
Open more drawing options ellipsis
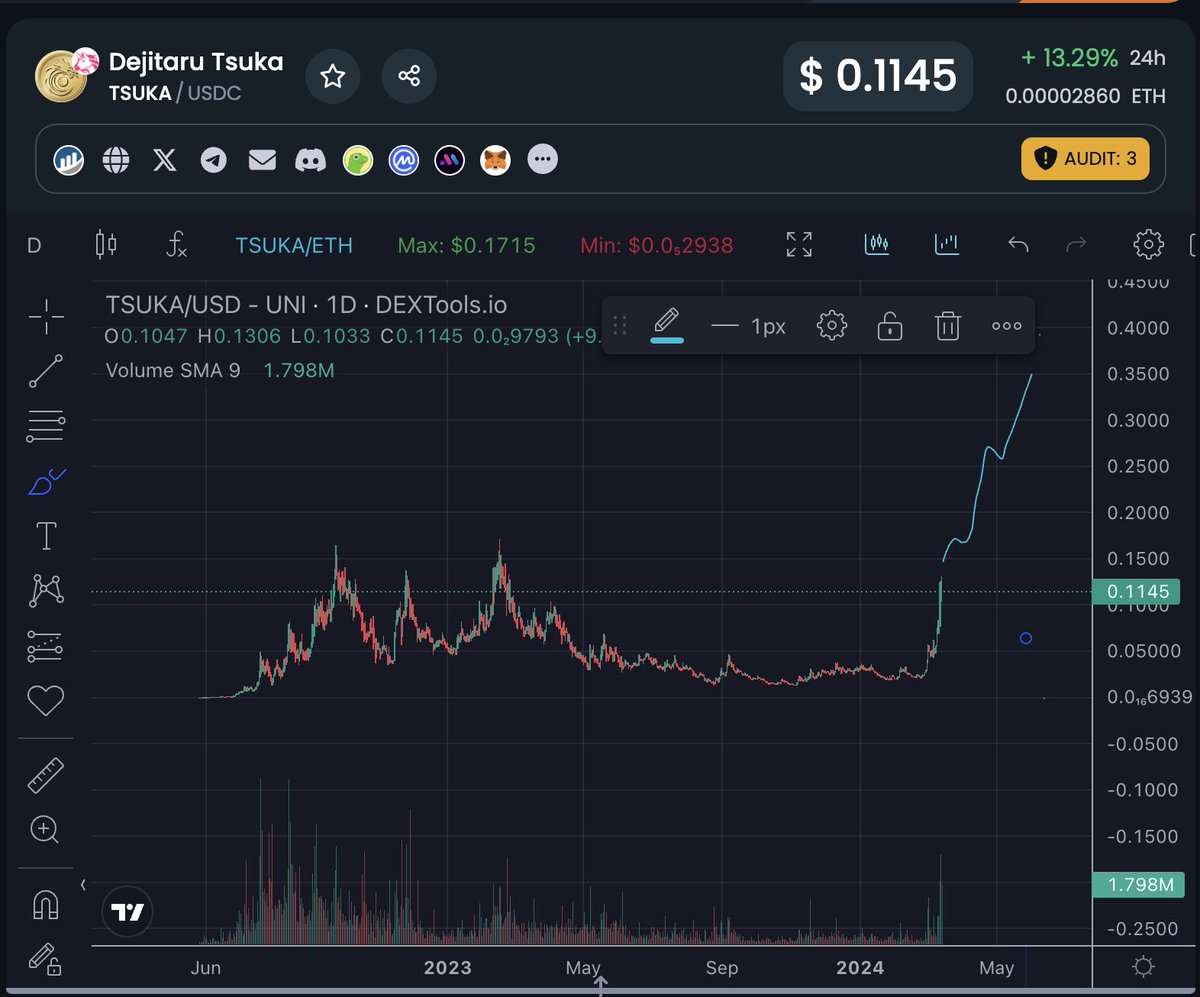1007,326
